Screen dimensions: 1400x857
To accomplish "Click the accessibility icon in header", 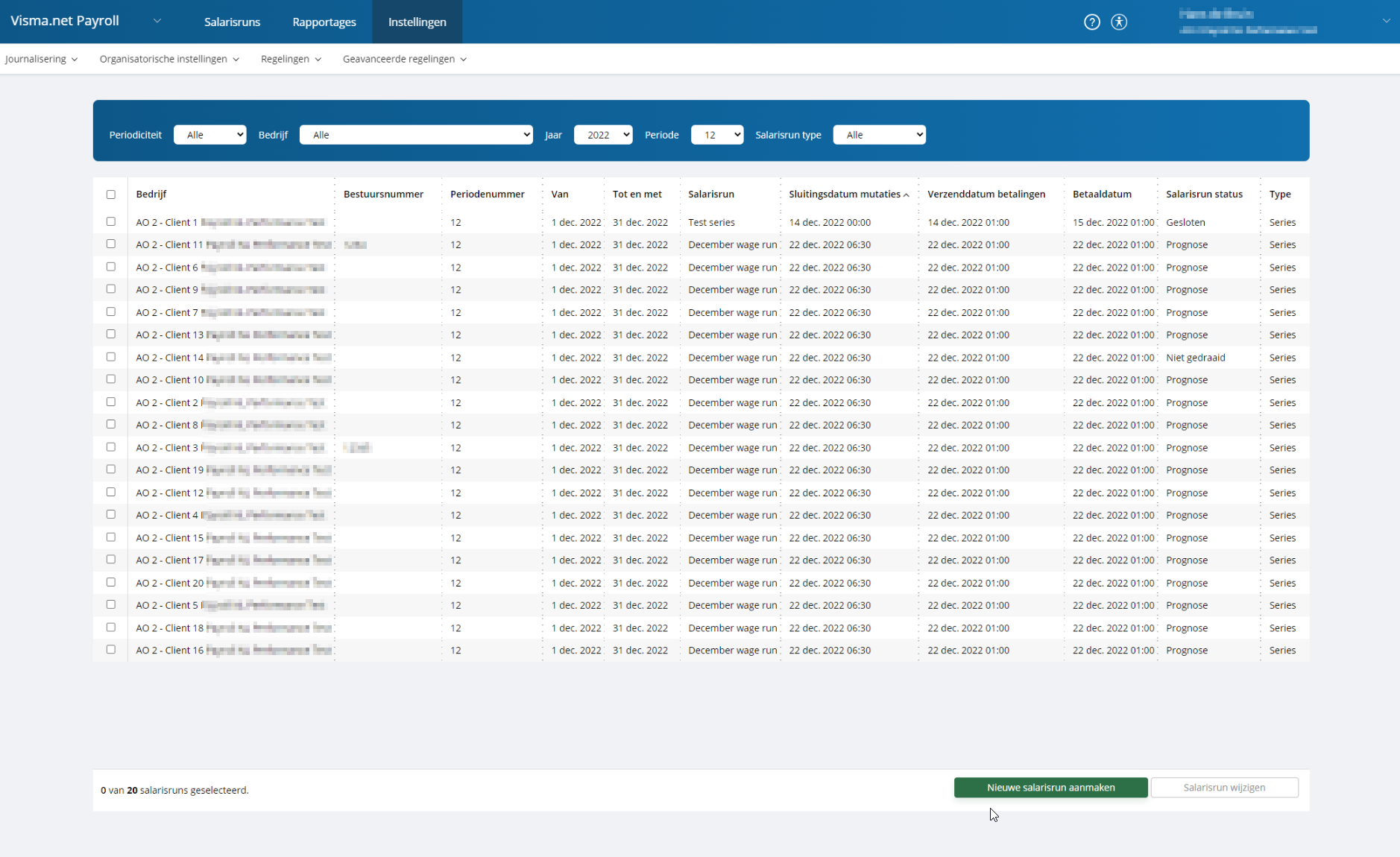I will [1118, 22].
